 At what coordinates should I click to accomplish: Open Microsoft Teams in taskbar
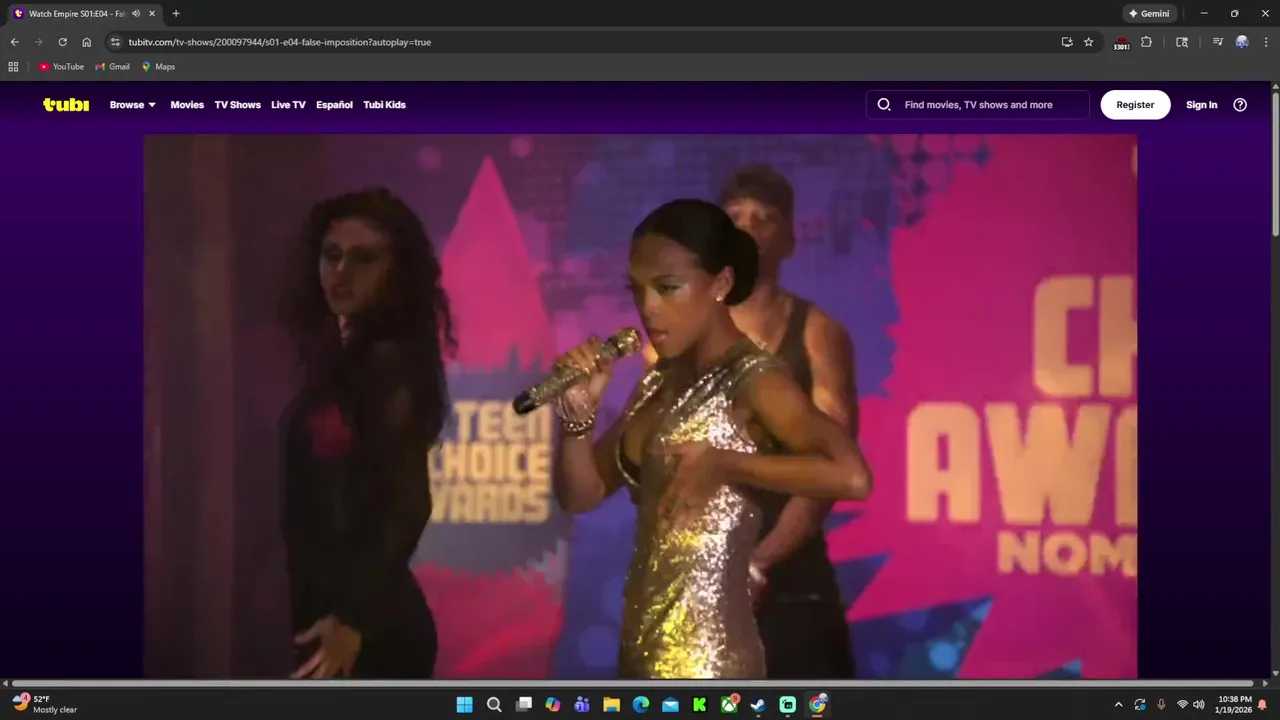[582, 705]
